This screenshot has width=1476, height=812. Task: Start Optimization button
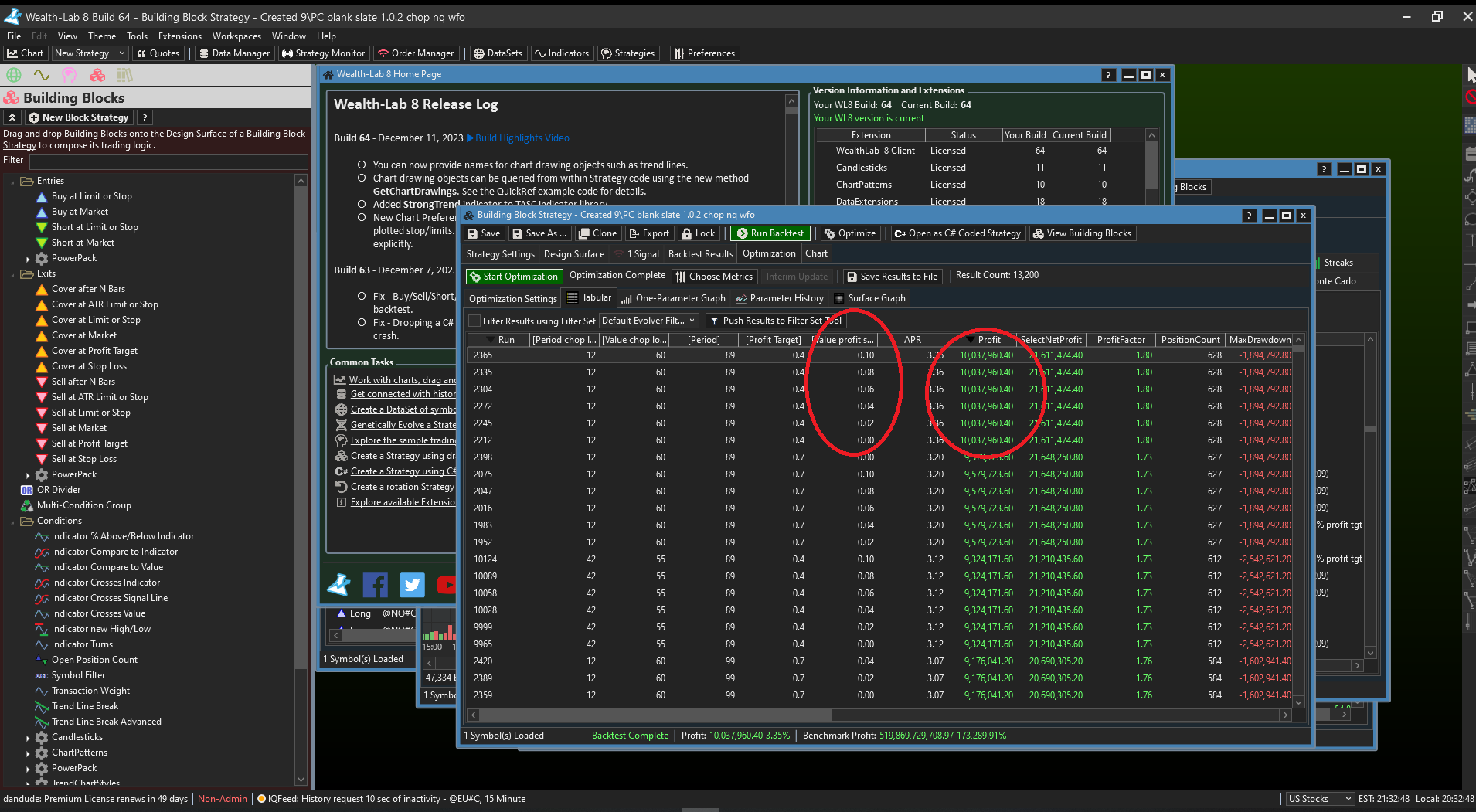coord(513,277)
